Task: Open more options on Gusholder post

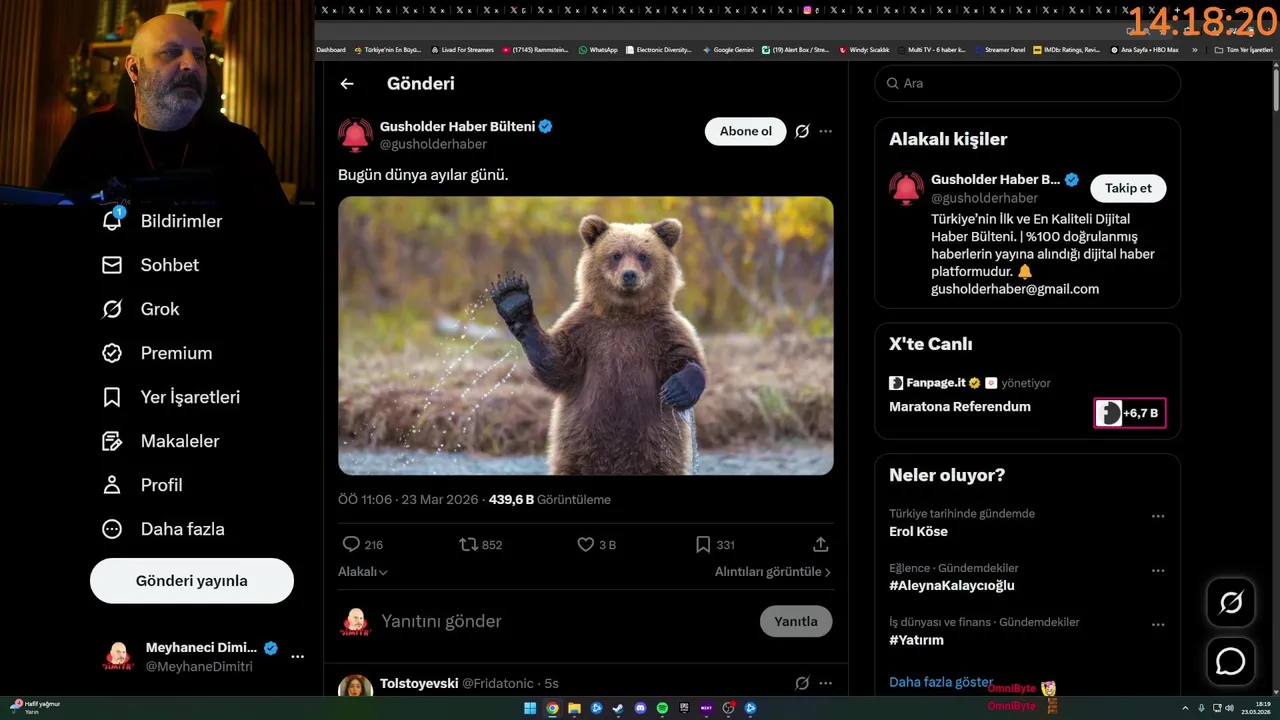Action: 825,131
